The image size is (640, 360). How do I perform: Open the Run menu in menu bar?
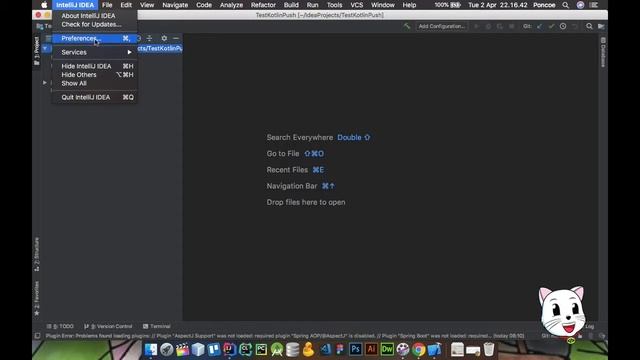click(x=312, y=5)
